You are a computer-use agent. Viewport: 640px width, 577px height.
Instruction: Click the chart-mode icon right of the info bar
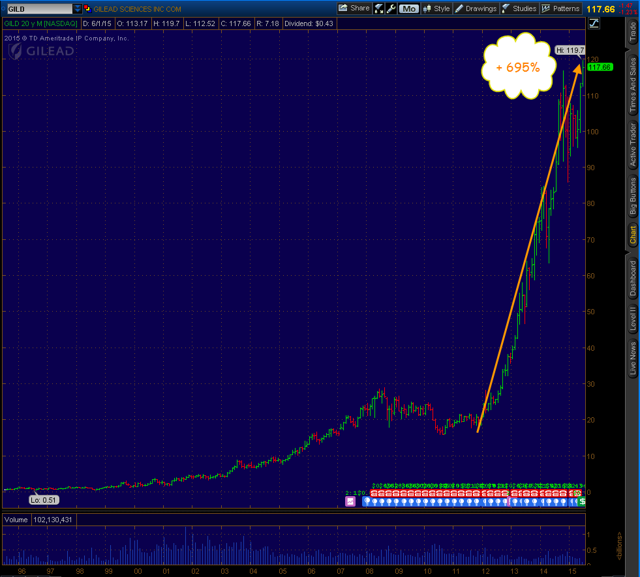pos(594,24)
